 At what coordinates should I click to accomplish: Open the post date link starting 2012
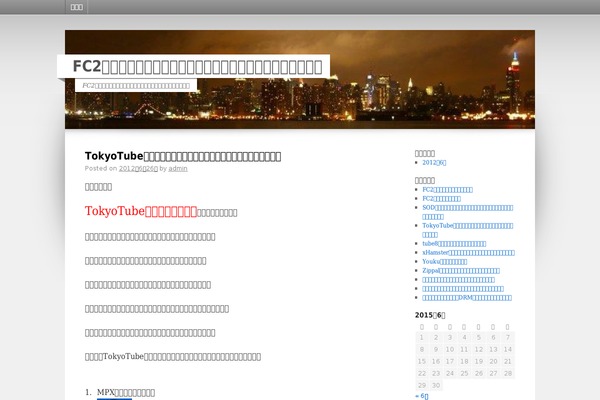[x=138, y=168]
